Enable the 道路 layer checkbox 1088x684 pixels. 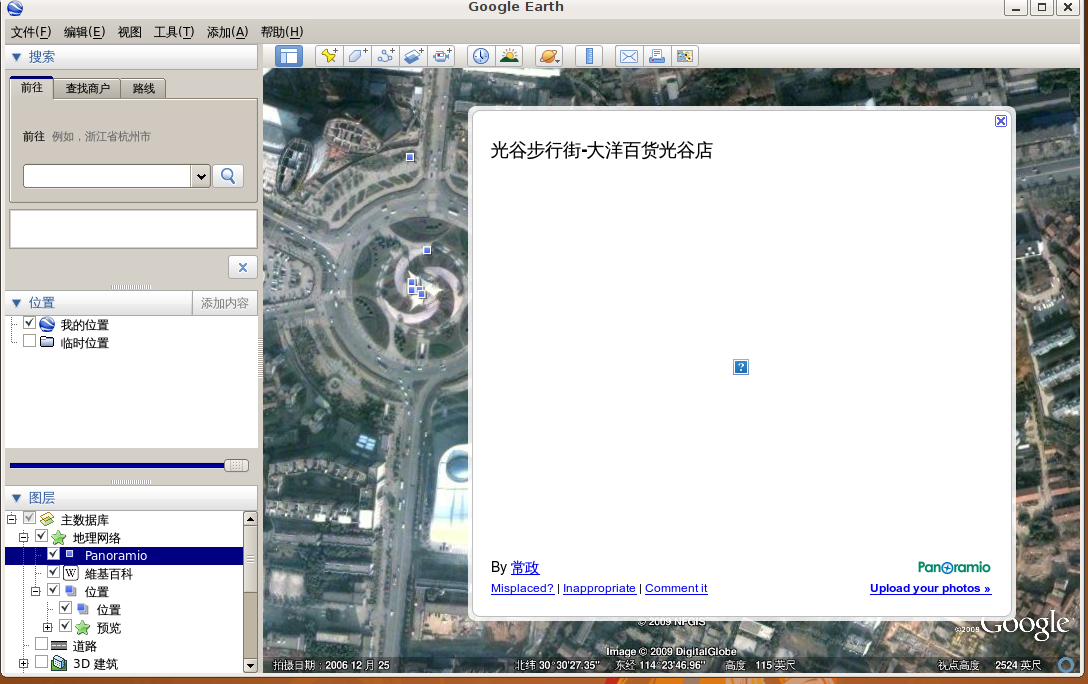pos(42,644)
